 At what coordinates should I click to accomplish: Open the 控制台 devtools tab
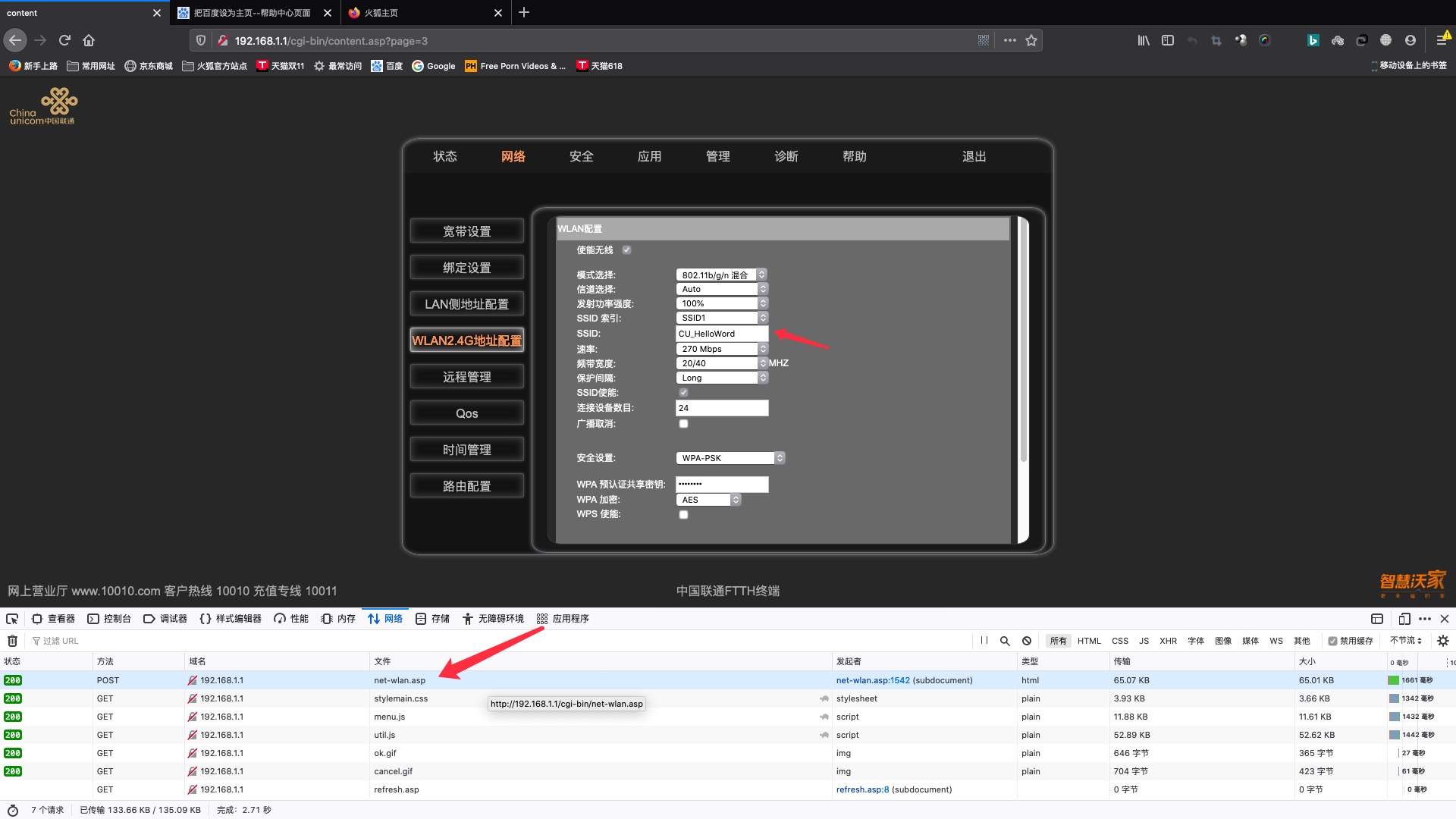[109, 619]
